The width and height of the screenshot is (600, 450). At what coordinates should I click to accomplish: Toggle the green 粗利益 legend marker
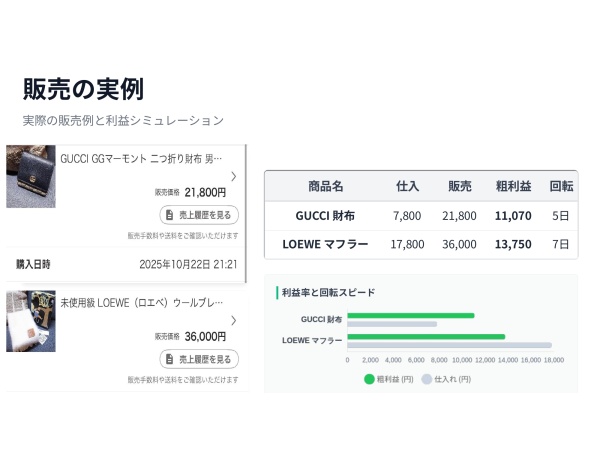click(x=370, y=379)
